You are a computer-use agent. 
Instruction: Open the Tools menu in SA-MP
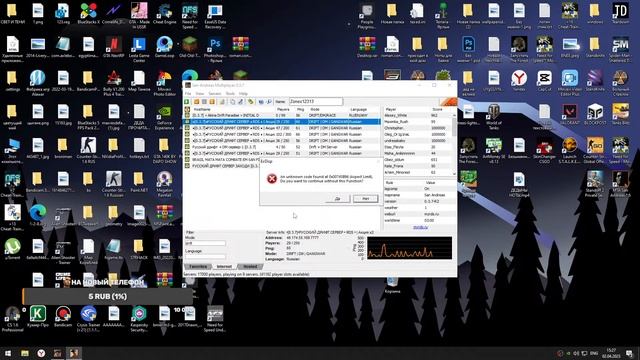tap(230, 93)
